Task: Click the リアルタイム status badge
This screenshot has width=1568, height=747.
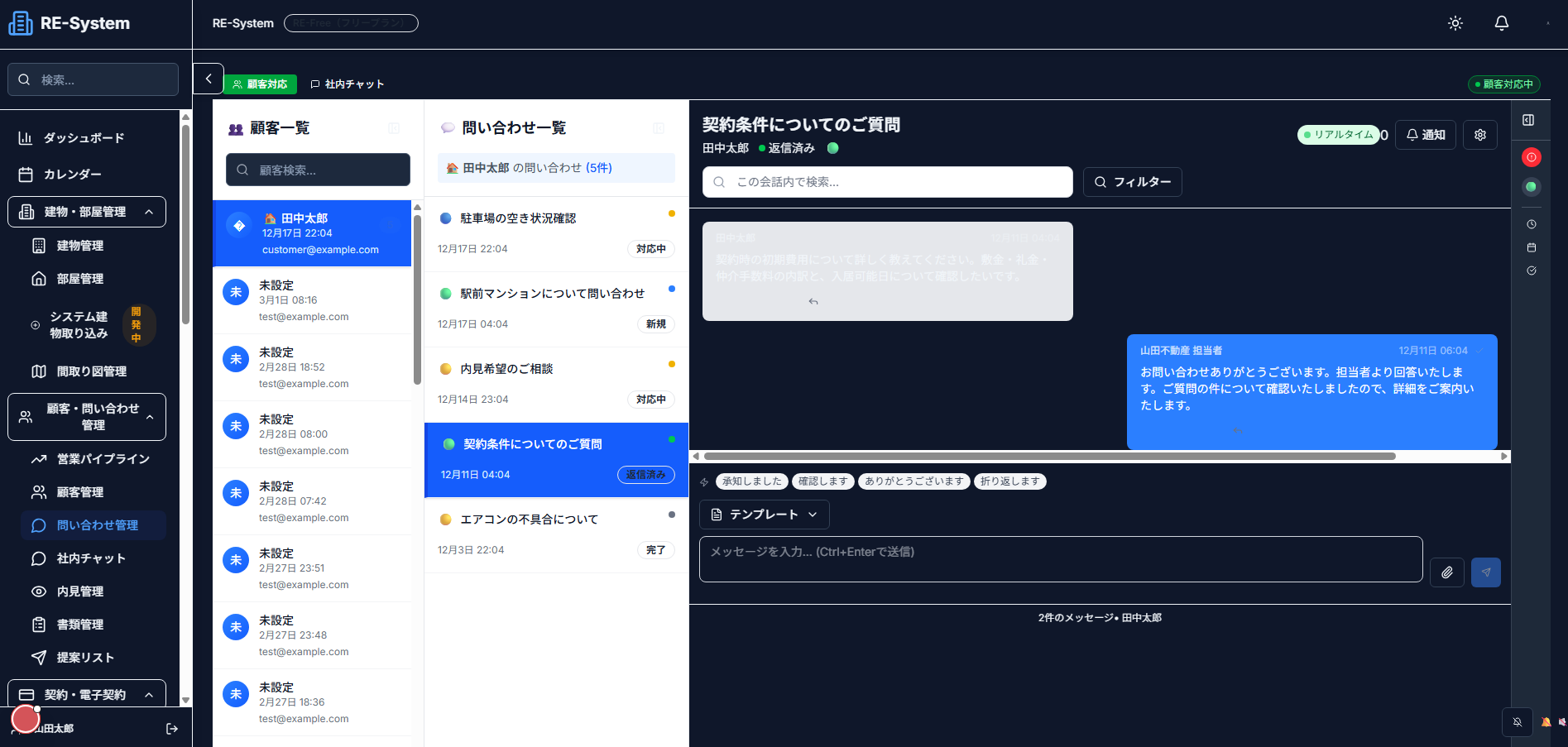Action: (1339, 135)
